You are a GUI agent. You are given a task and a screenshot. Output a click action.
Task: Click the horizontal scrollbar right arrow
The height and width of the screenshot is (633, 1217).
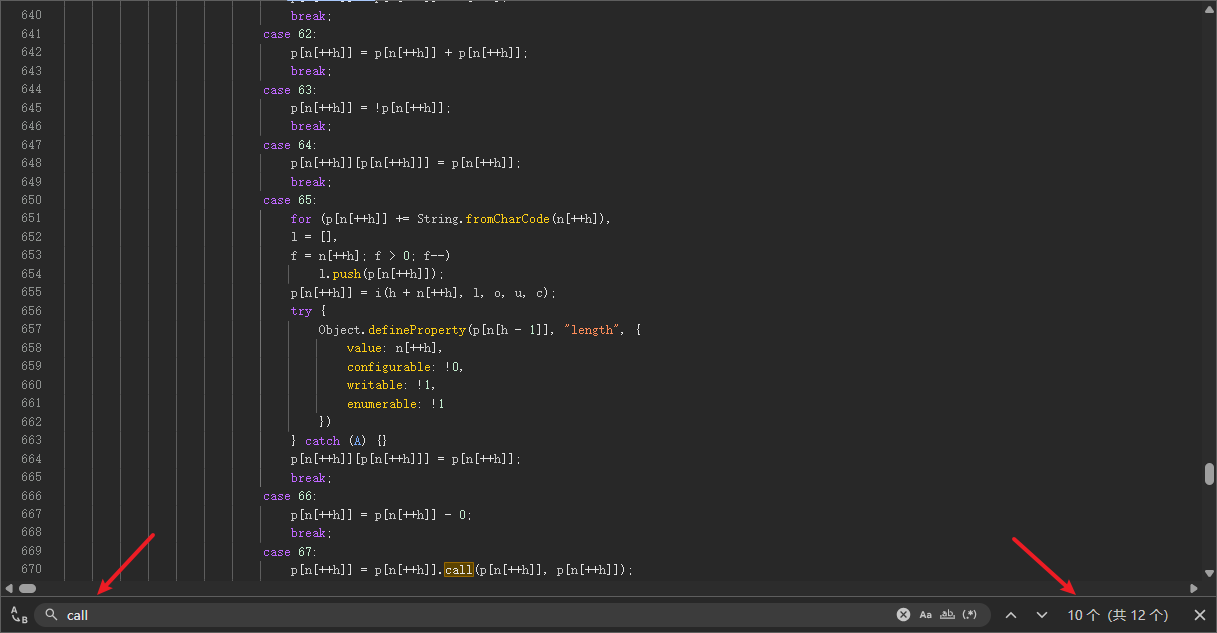(x=1193, y=588)
